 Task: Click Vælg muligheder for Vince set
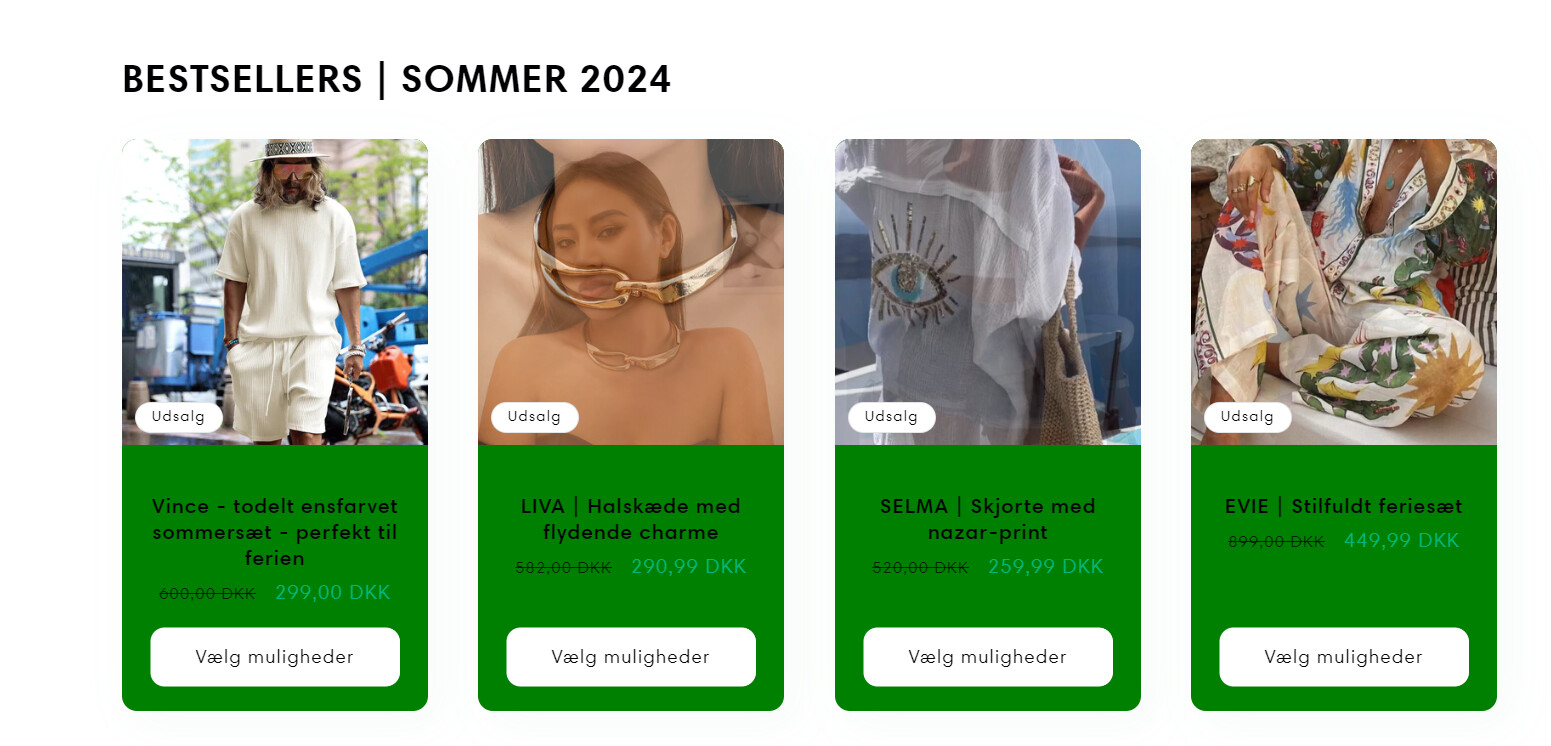click(x=275, y=657)
